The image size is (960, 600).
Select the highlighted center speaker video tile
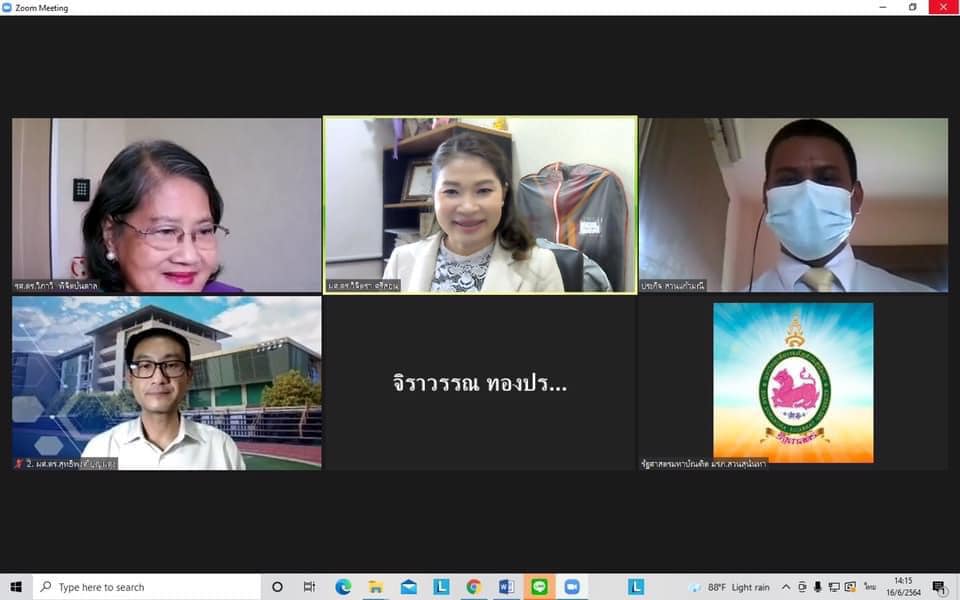480,205
